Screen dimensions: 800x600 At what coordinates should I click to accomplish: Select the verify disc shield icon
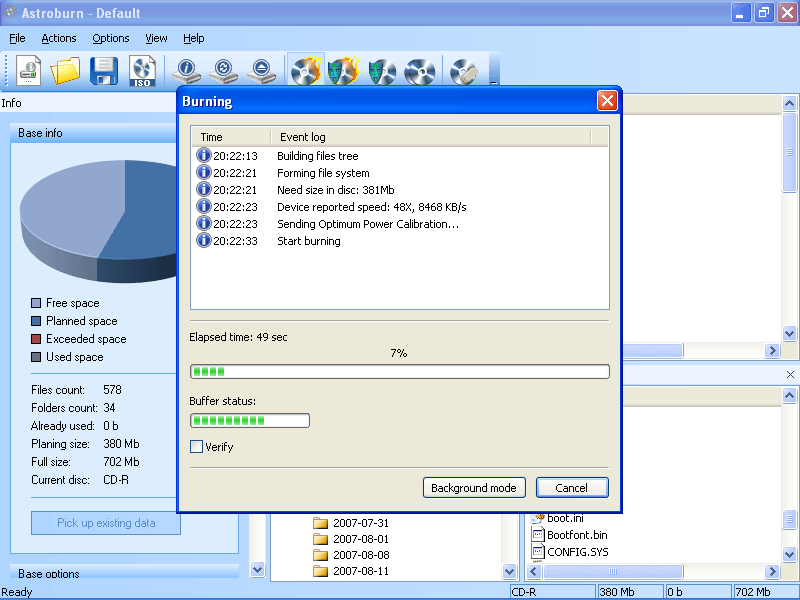tap(381, 70)
